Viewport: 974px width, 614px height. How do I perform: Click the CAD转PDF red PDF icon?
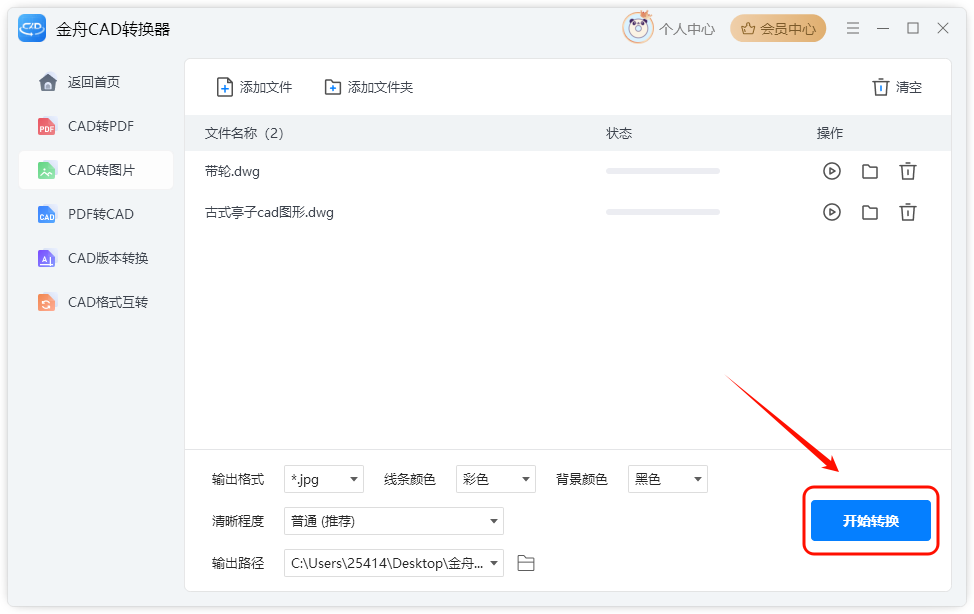[x=47, y=127]
